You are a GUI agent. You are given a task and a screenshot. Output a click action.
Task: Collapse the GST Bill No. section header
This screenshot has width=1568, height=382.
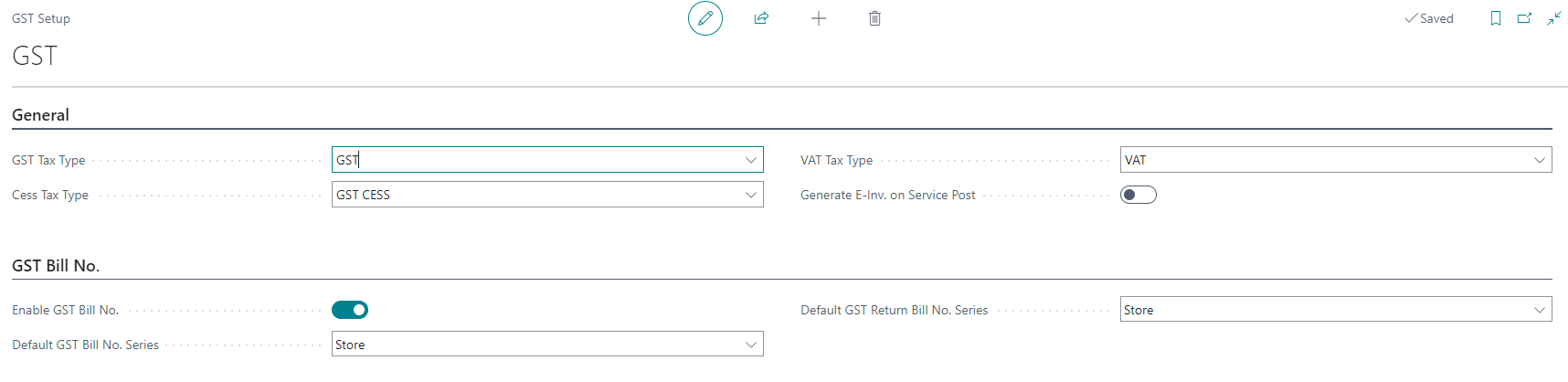point(56,266)
